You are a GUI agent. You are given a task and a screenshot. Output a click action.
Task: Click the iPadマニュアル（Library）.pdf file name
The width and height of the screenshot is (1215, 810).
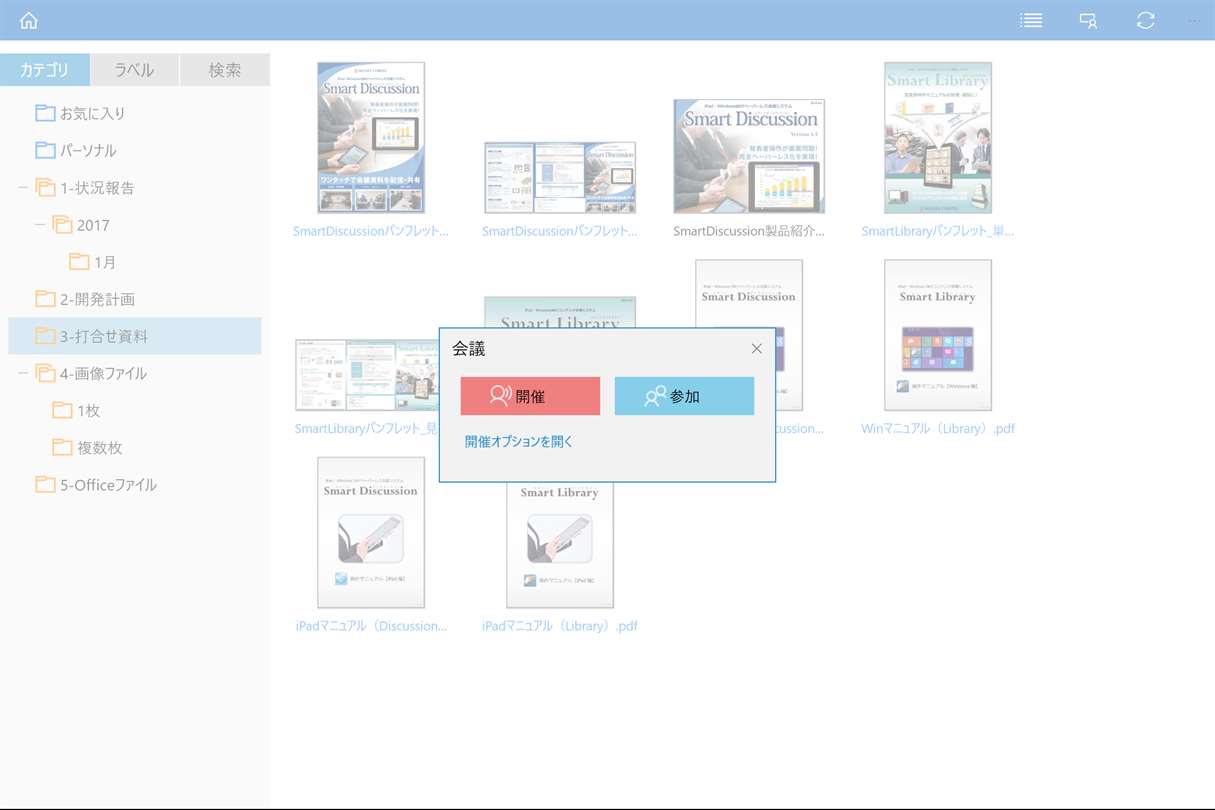[560, 626]
